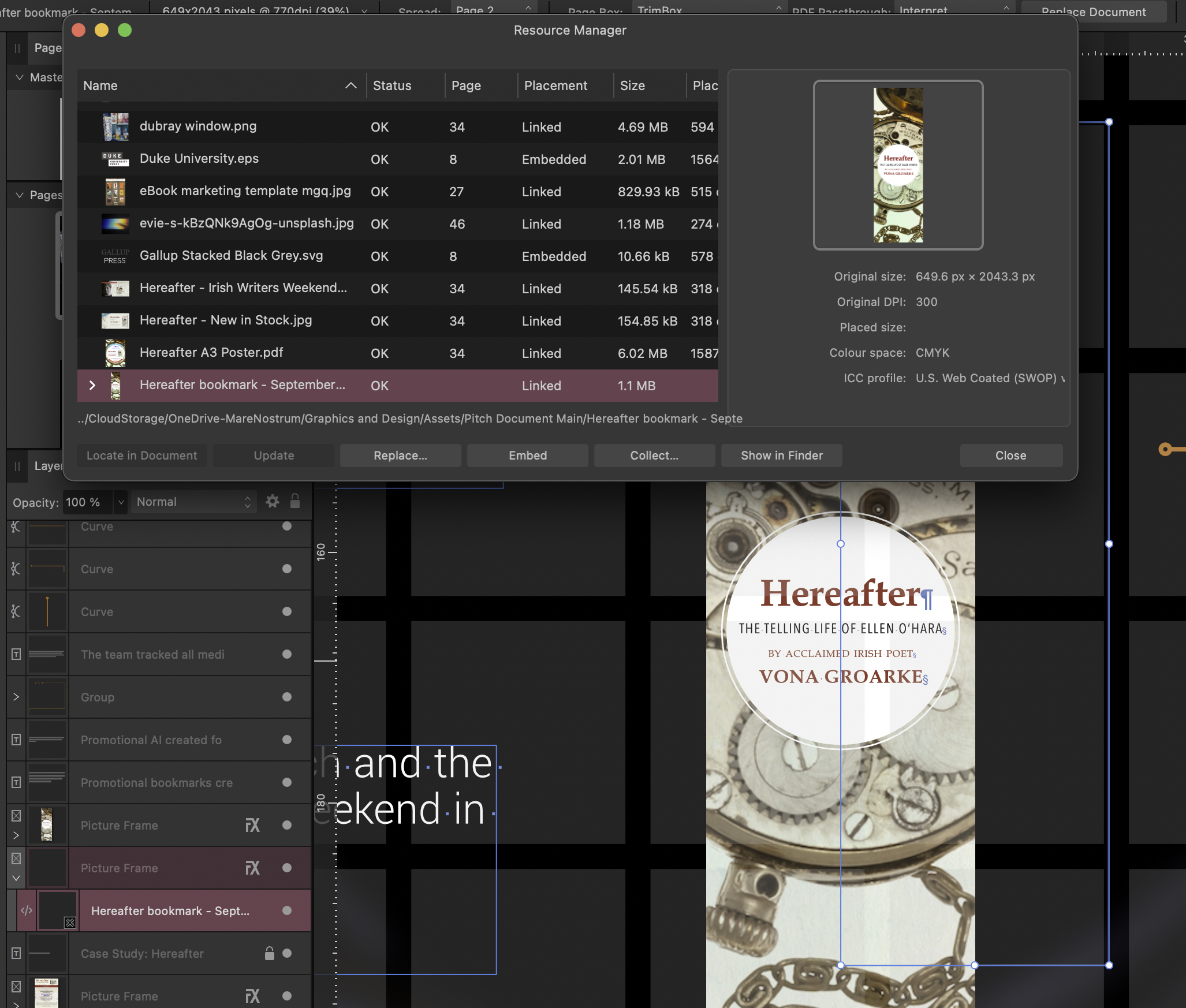This screenshot has width=1186, height=1008.
Task: Click Show in Finder button
Action: tap(781, 456)
